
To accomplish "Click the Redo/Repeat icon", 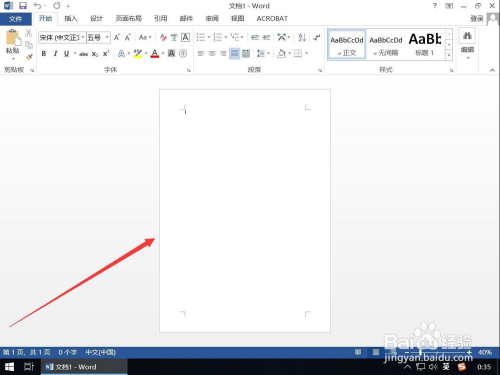I will click(x=57, y=6).
